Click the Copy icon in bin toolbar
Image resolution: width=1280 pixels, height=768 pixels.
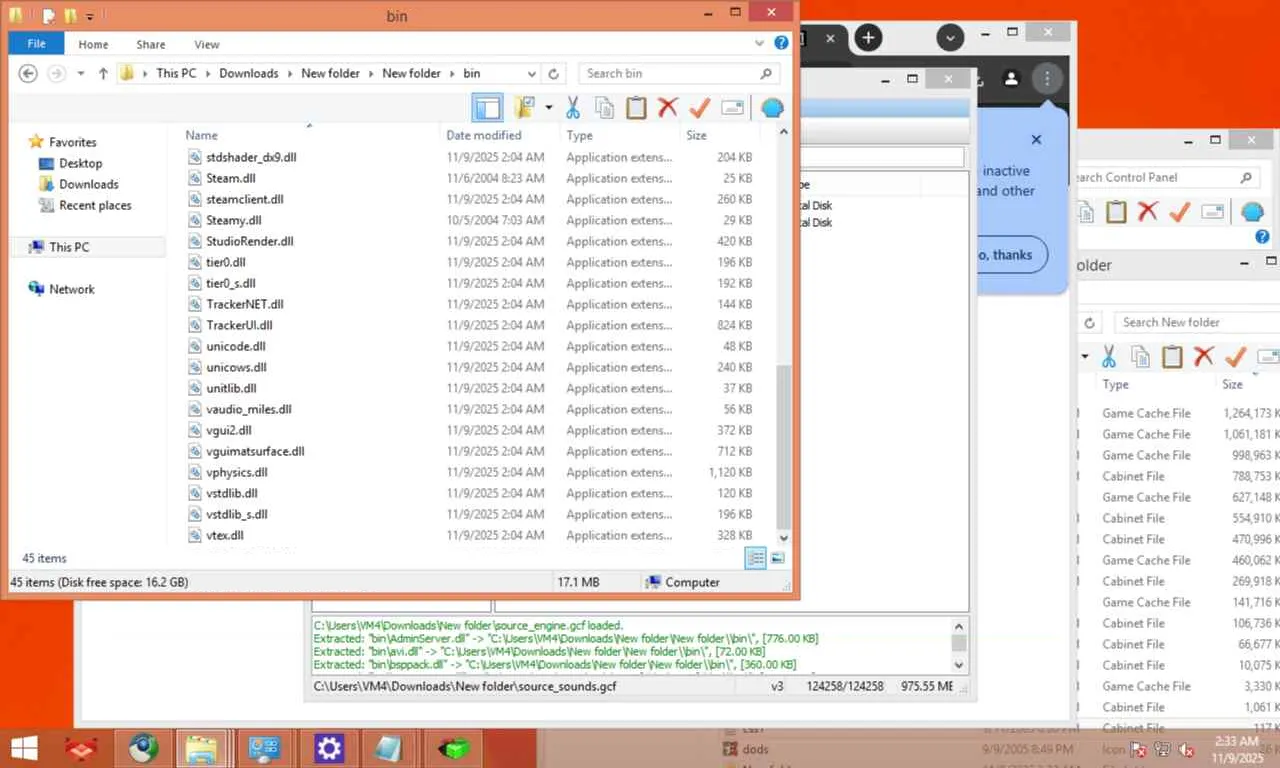(x=605, y=107)
